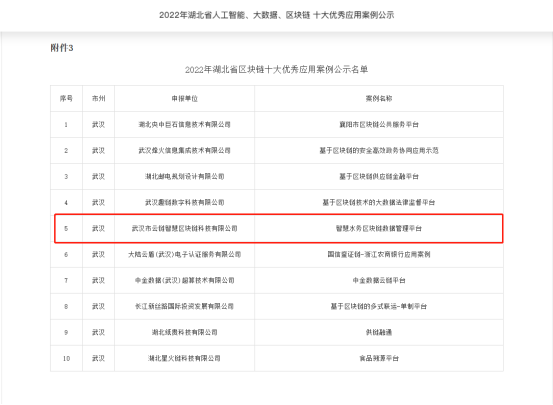Select 武汉趣链数字科技有限公司 cell
Image resolution: width=553 pixels, height=405 pixels.
184,202
